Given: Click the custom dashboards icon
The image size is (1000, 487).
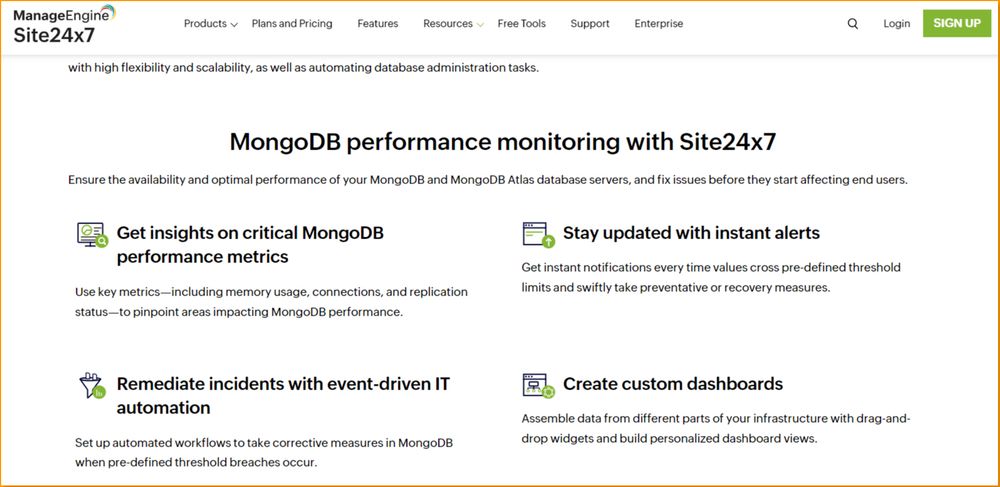Looking at the screenshot, I should point(538,385).
